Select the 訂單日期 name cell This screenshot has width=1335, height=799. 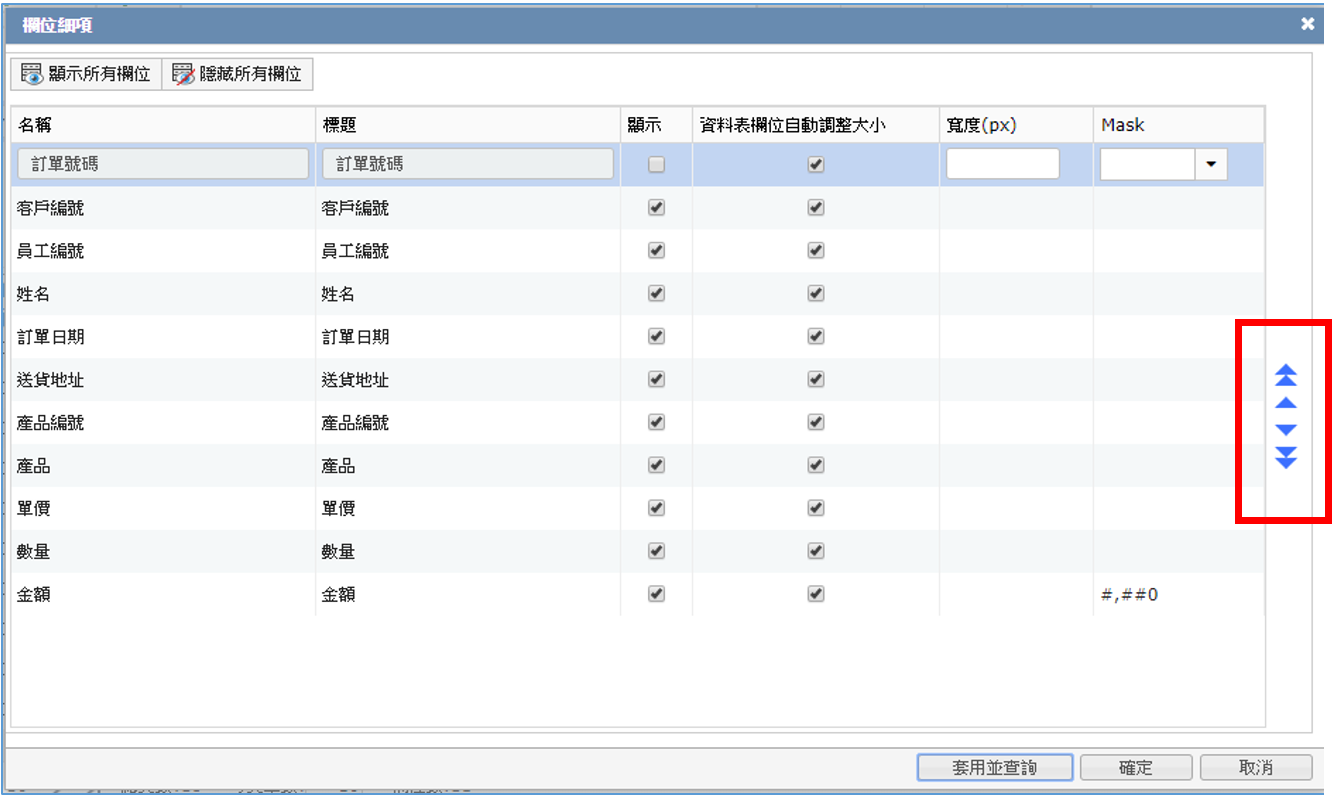163,337
